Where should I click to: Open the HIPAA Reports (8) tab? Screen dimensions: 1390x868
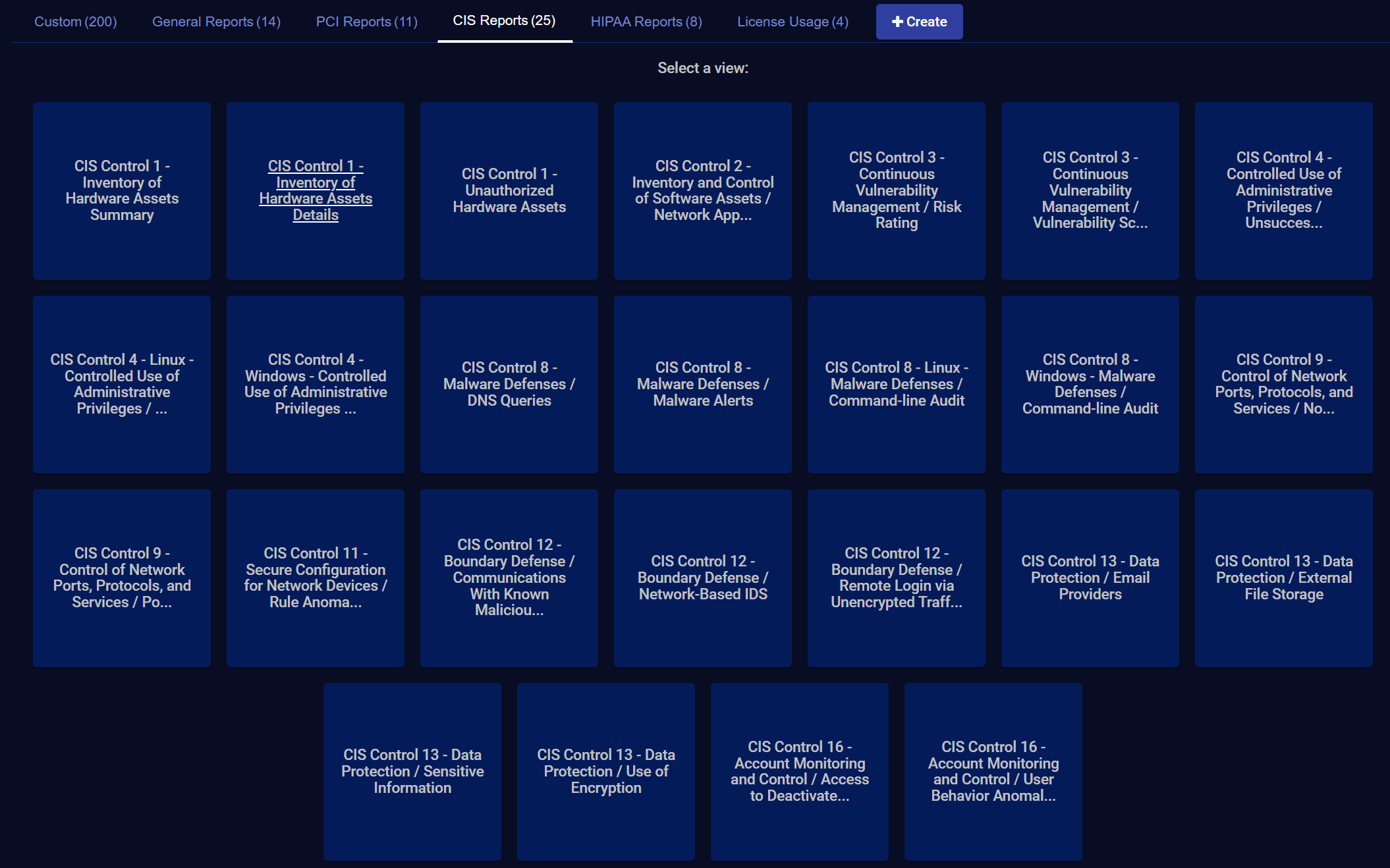(646, 22)
